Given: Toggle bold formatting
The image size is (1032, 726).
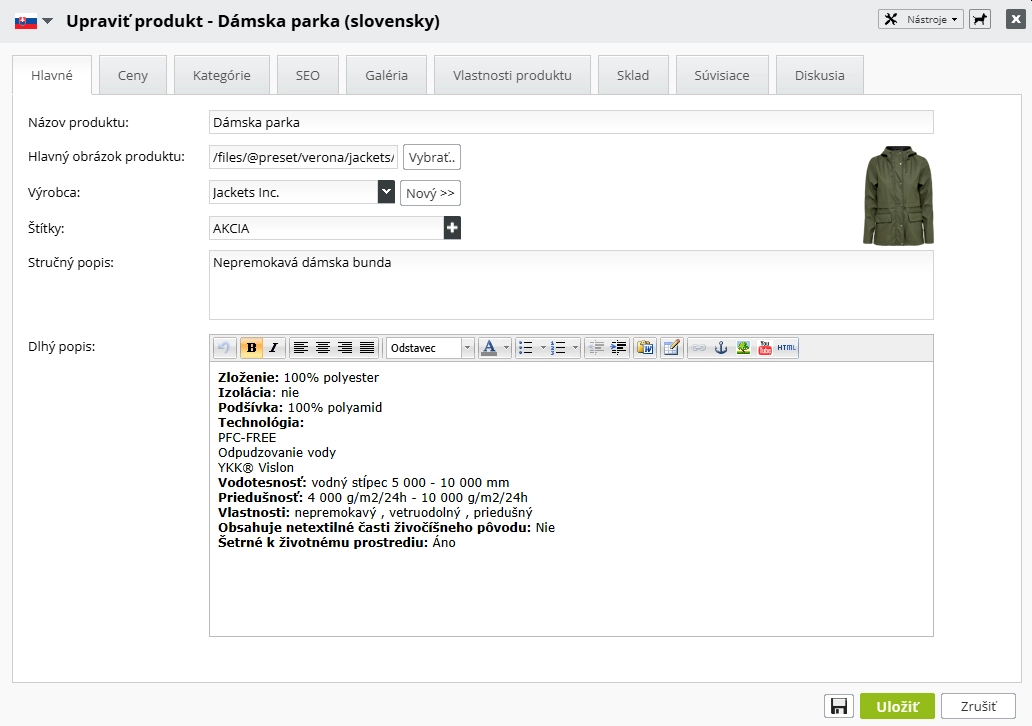Looking at the screenshot, I should pos(251,348).
